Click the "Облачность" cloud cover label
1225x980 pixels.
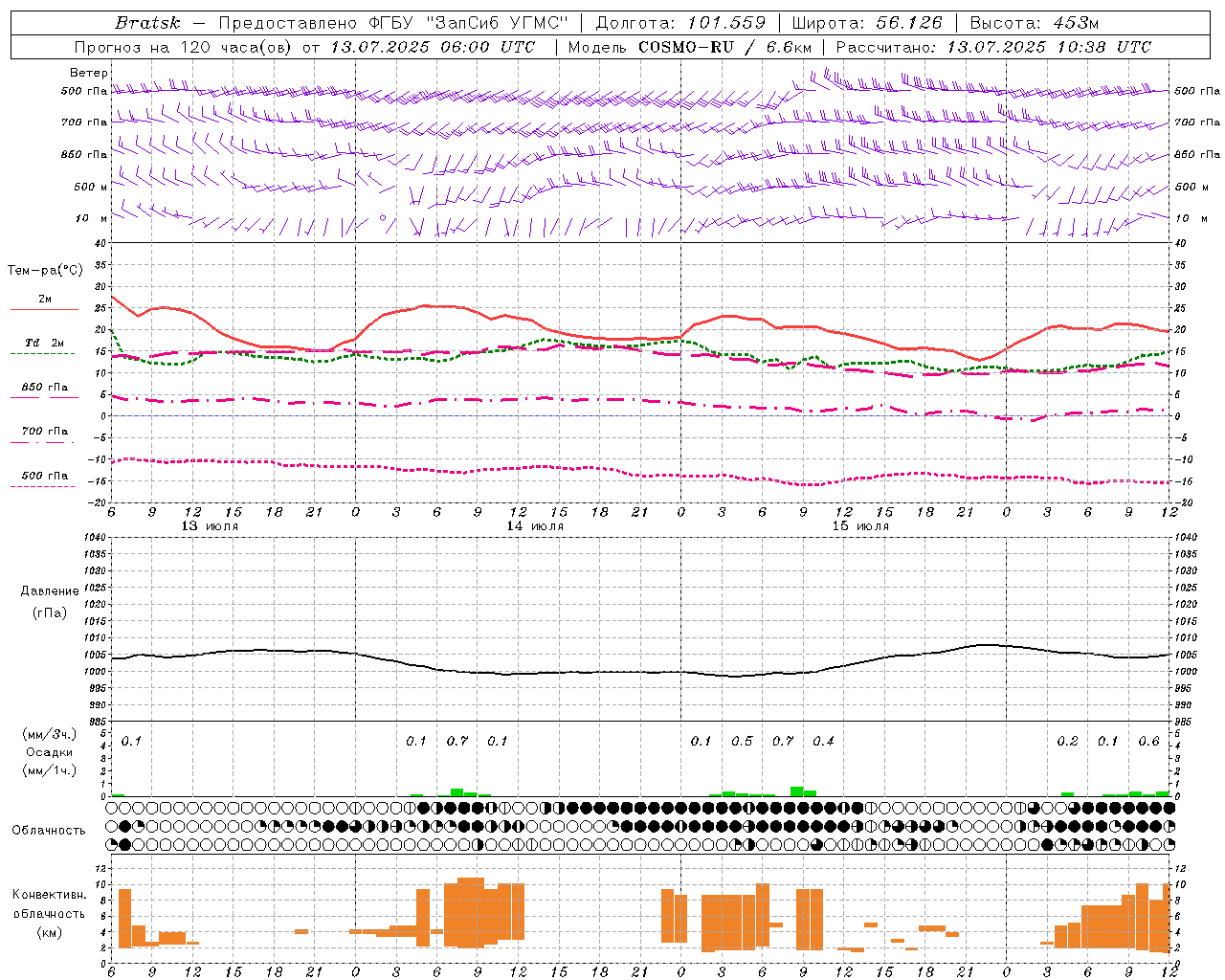49,830
